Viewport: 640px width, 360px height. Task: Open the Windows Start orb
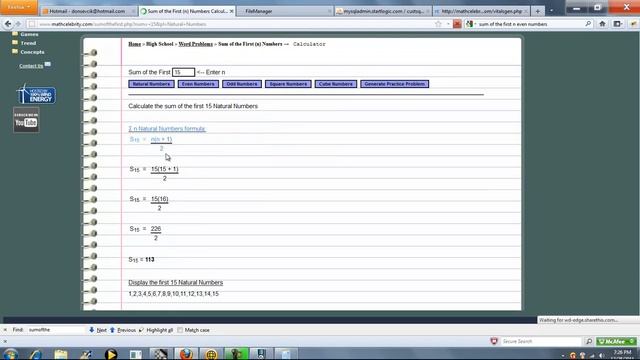(x=10, y=354)
